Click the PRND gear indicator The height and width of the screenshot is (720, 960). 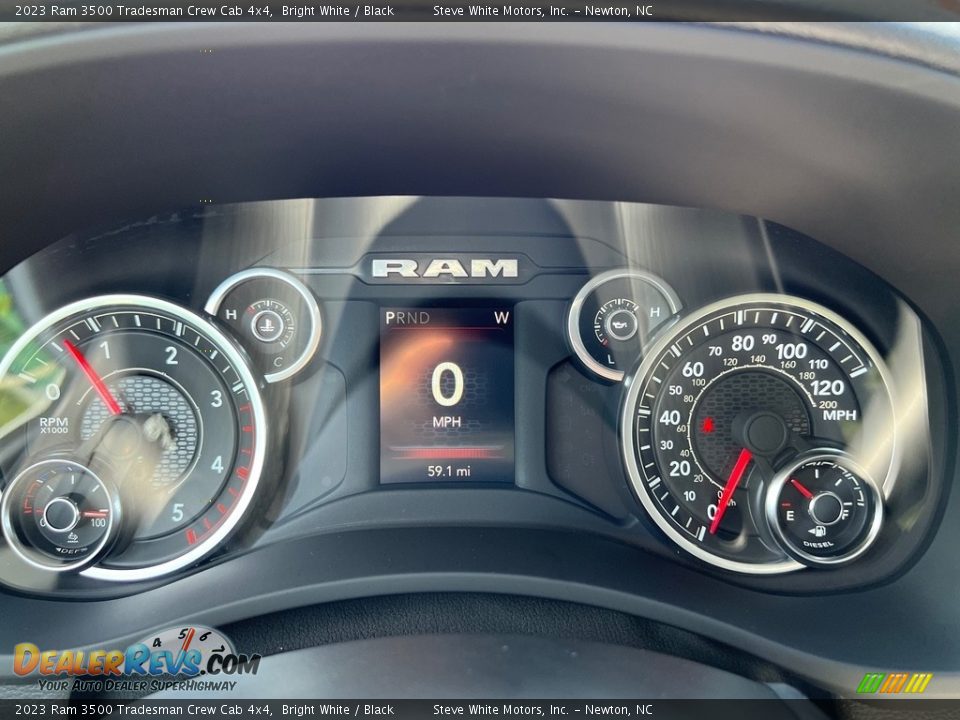[407, 318]
